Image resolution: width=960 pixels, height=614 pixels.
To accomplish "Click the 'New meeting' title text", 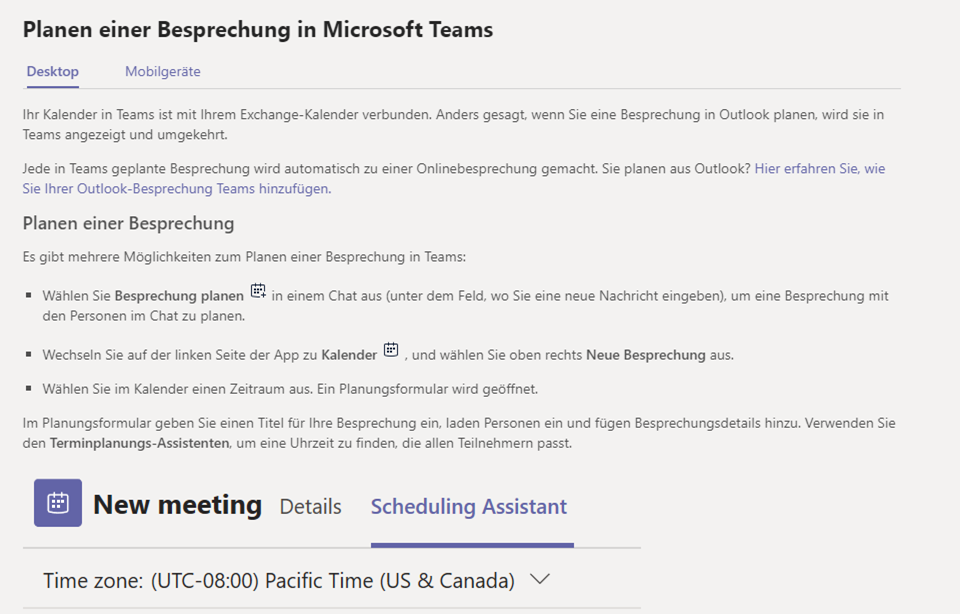I will [178, 505].
